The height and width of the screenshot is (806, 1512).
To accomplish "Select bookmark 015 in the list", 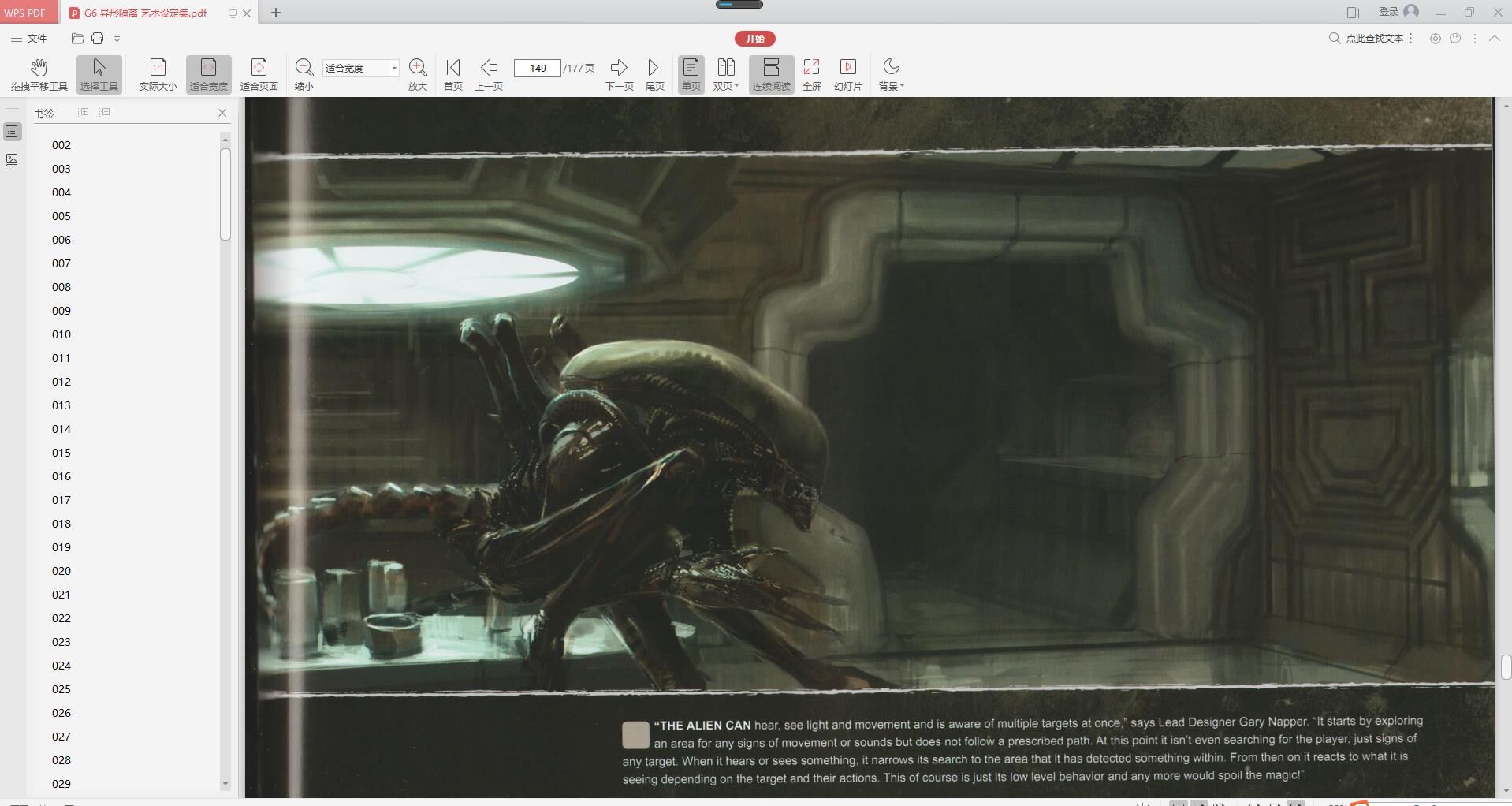I will [x=61, y=453].
